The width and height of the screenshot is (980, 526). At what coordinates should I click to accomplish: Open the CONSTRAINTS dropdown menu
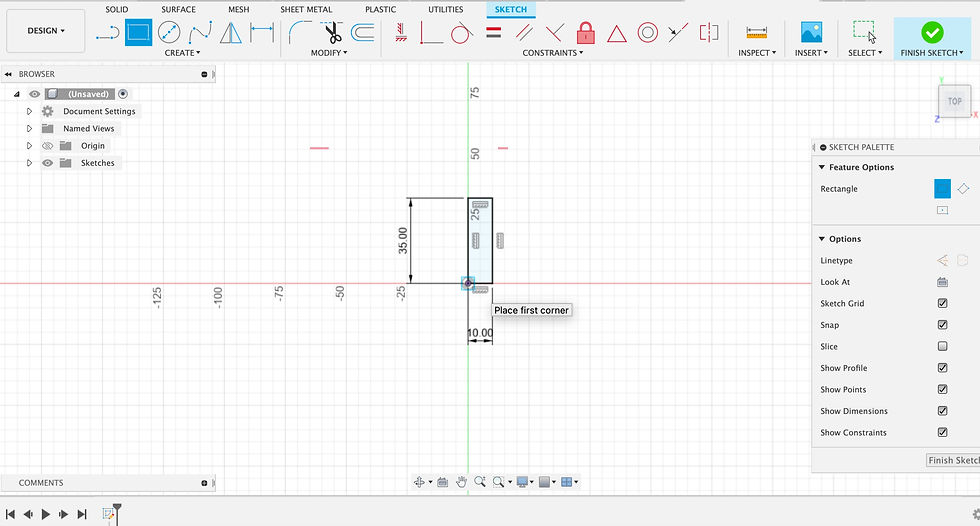552,53
